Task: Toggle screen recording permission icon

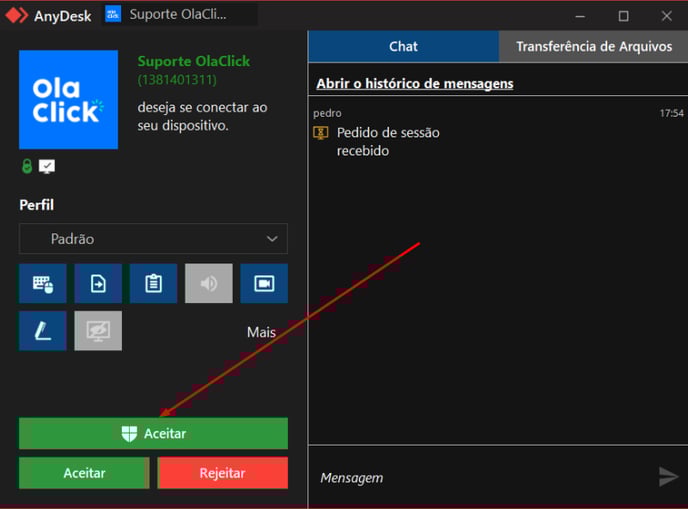Action: 264,283
